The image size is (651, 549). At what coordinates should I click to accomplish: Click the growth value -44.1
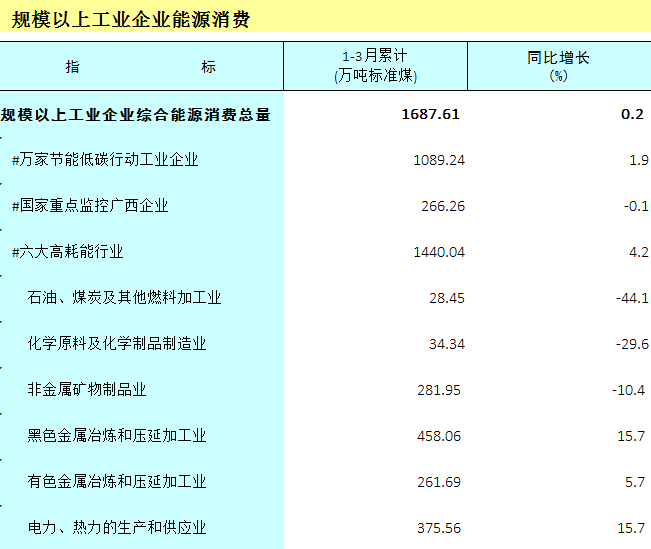click(630, 298)
